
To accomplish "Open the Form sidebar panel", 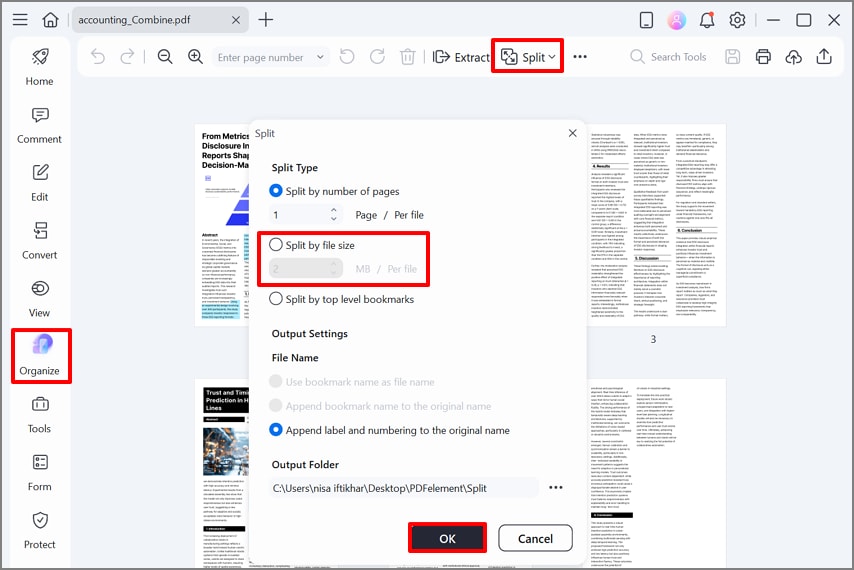I will click(39, 473).
